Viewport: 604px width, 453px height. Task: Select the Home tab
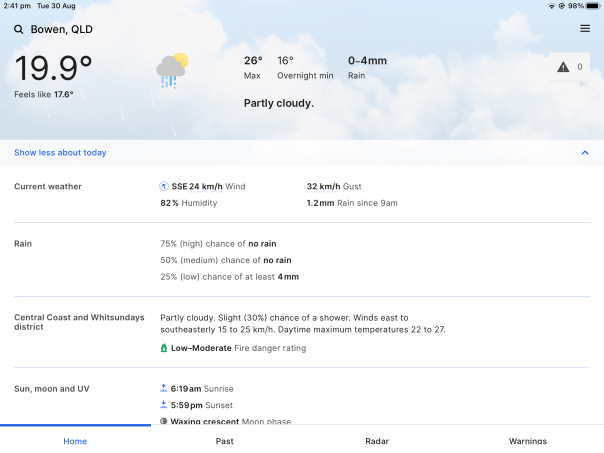pos(75,441)
